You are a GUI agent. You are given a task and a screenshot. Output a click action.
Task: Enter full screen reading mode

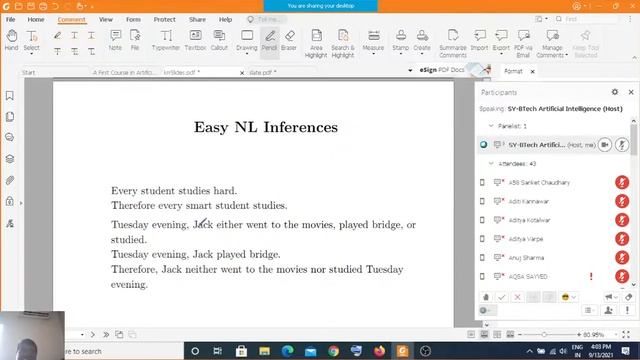click(x=626, y=335)
